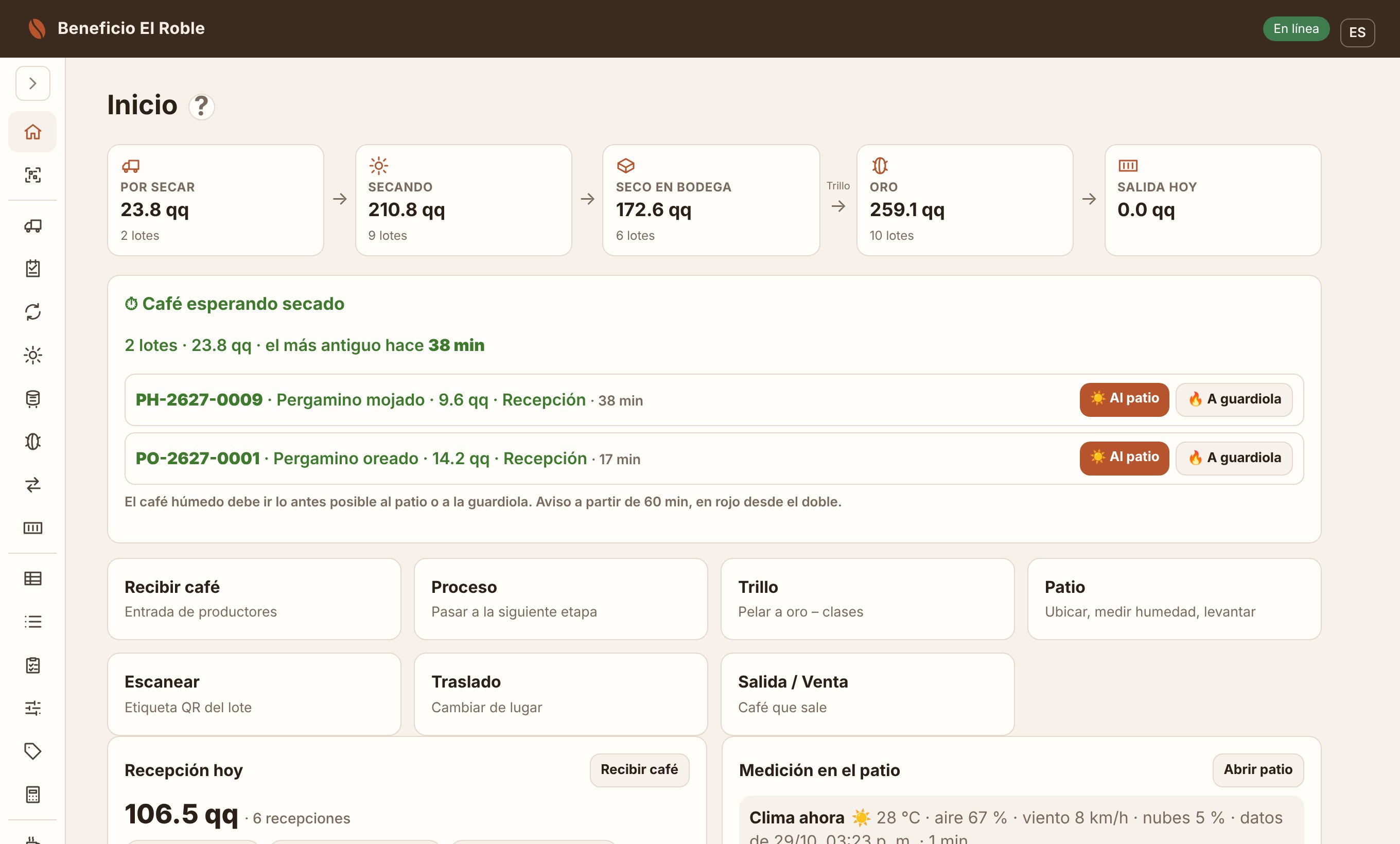
Task: Open the Oro summary card
Action: [964, 200]
